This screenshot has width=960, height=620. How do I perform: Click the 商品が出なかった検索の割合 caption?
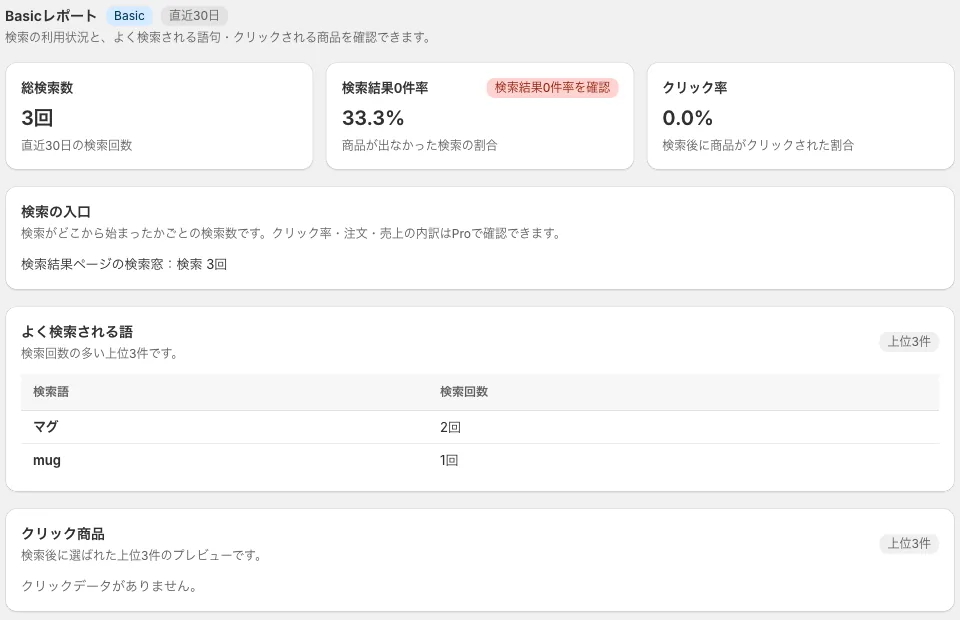click(x=419, y=145)
